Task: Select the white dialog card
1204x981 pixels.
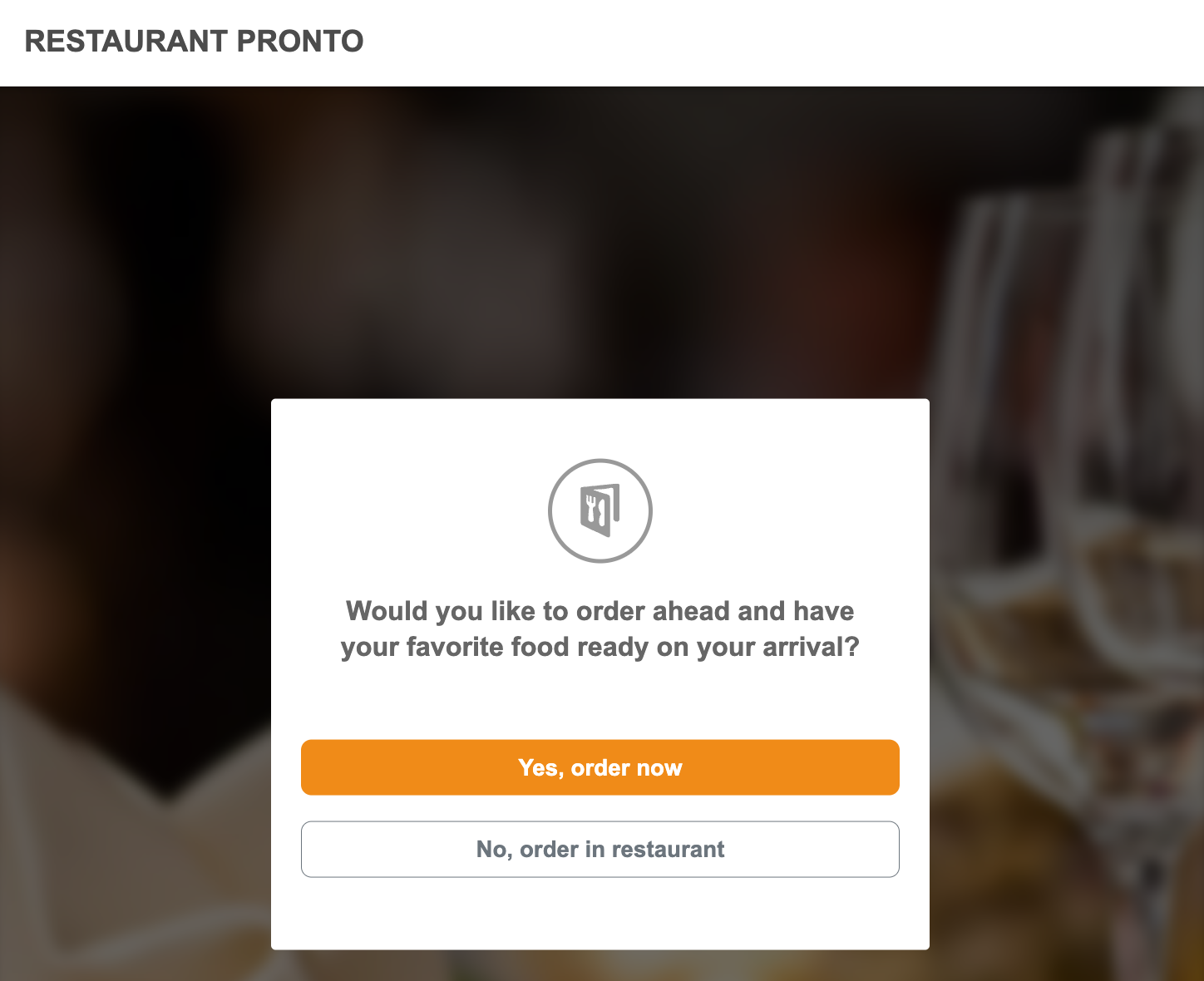Action: click(600, 707)
